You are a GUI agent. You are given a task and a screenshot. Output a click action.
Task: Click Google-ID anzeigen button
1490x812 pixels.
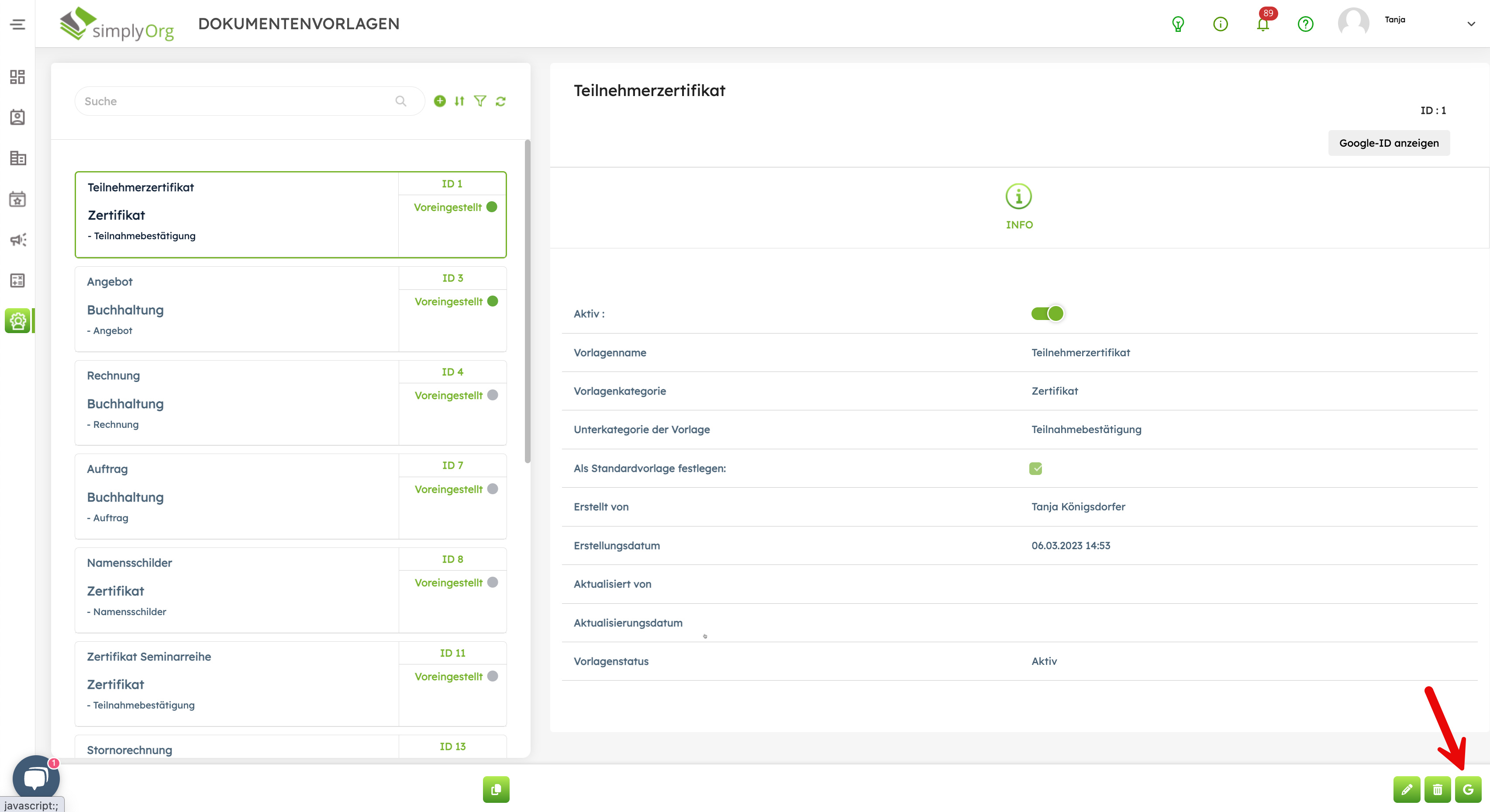click(1388, 143)
